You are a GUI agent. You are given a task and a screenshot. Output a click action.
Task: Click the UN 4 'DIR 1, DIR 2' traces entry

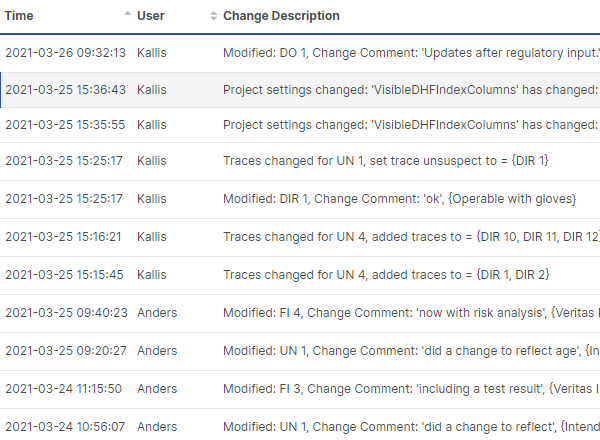pos(386,274)
